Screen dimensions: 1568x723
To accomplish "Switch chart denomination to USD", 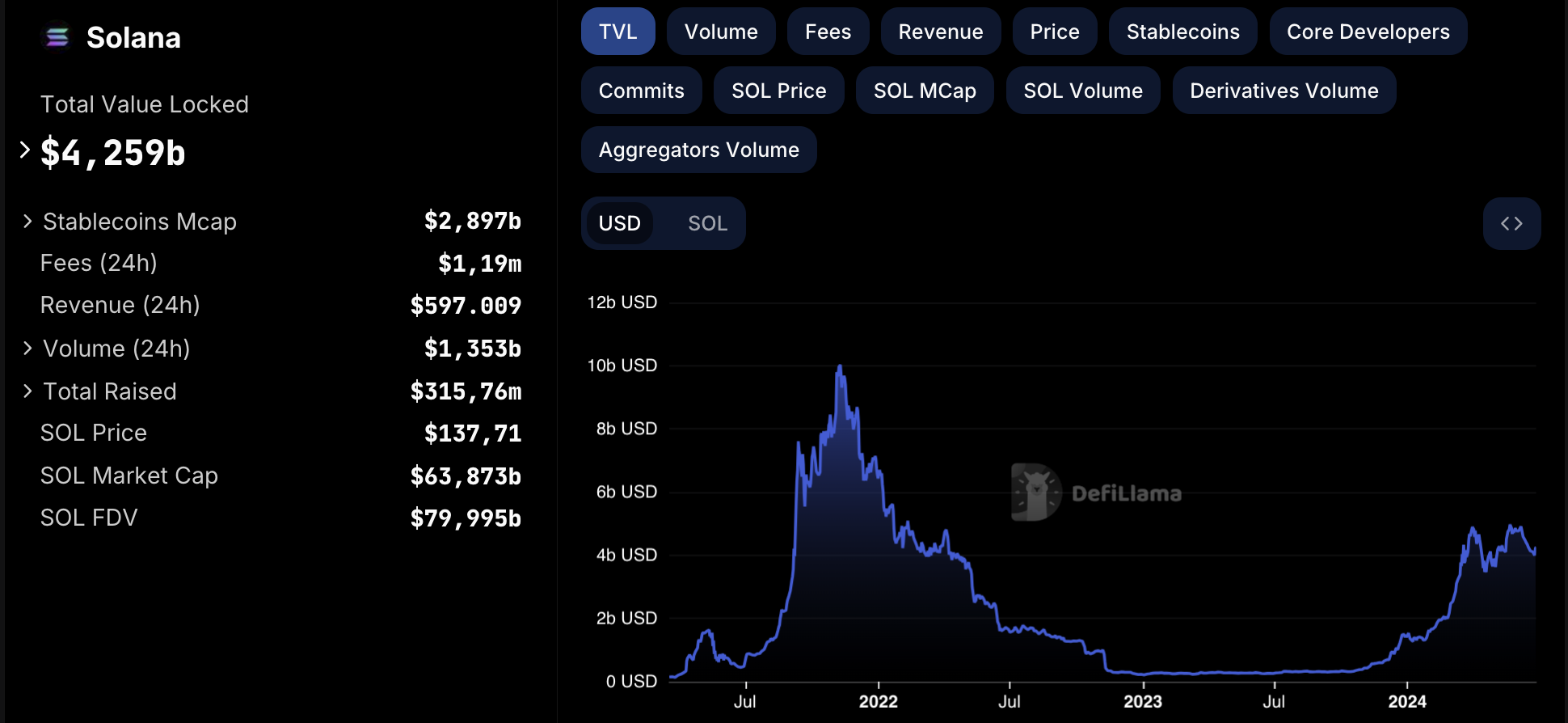I will (619, 223).
